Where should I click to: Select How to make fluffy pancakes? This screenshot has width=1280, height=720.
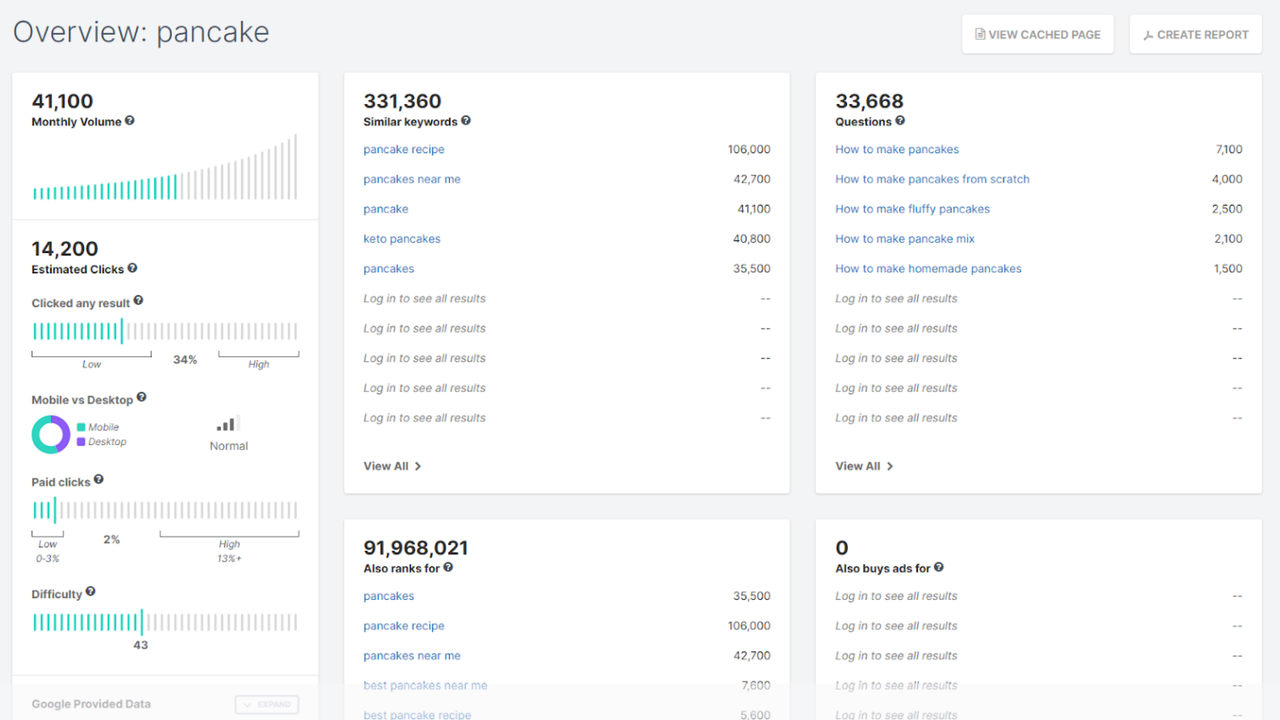coord(912,209)
